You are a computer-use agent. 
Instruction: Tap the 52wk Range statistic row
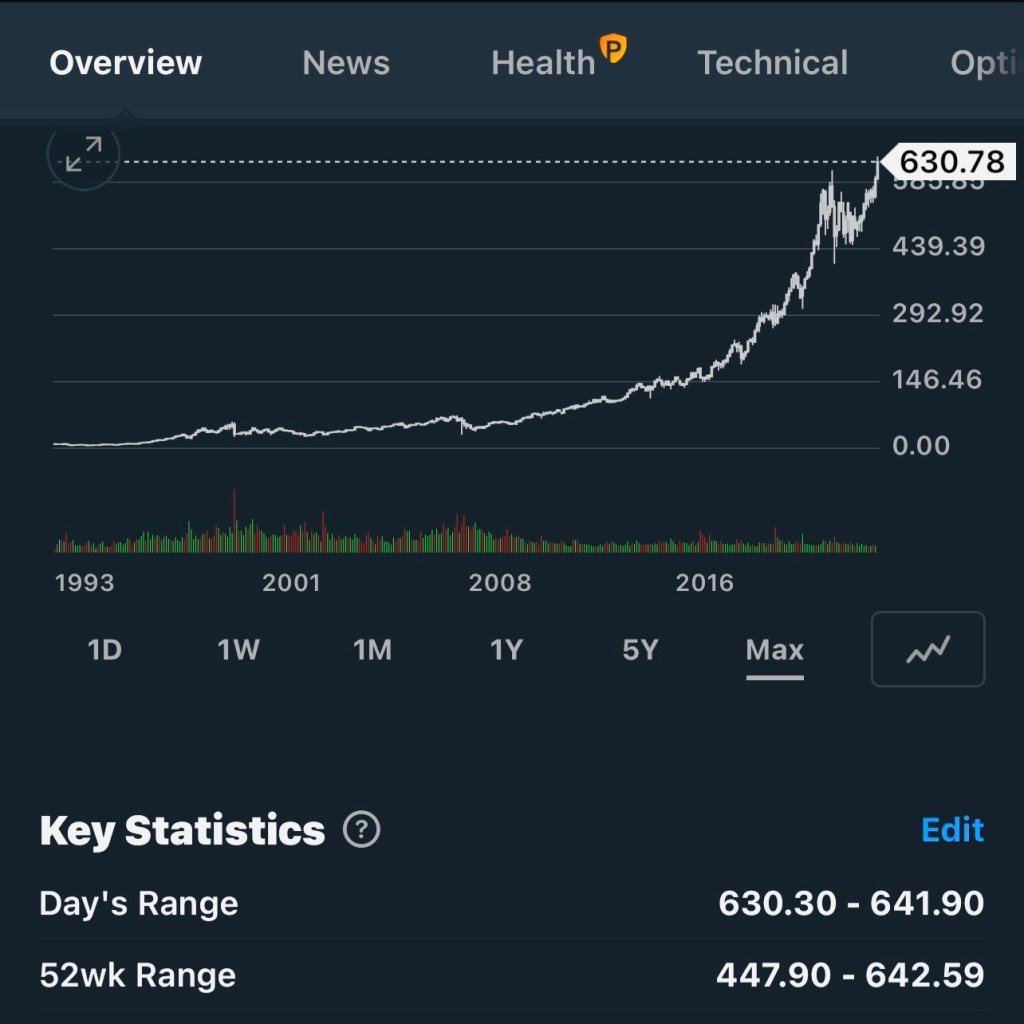point(512,975)
